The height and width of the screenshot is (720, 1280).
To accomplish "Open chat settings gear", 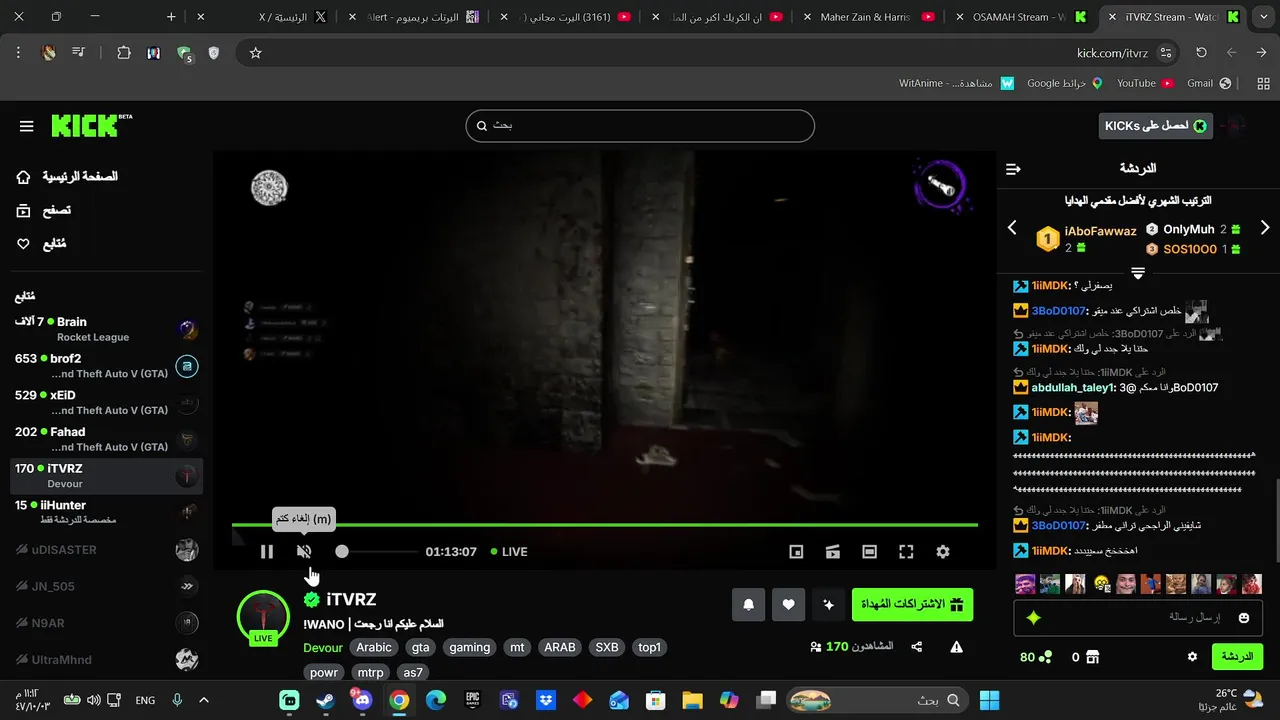I will tap(1192, 657).
